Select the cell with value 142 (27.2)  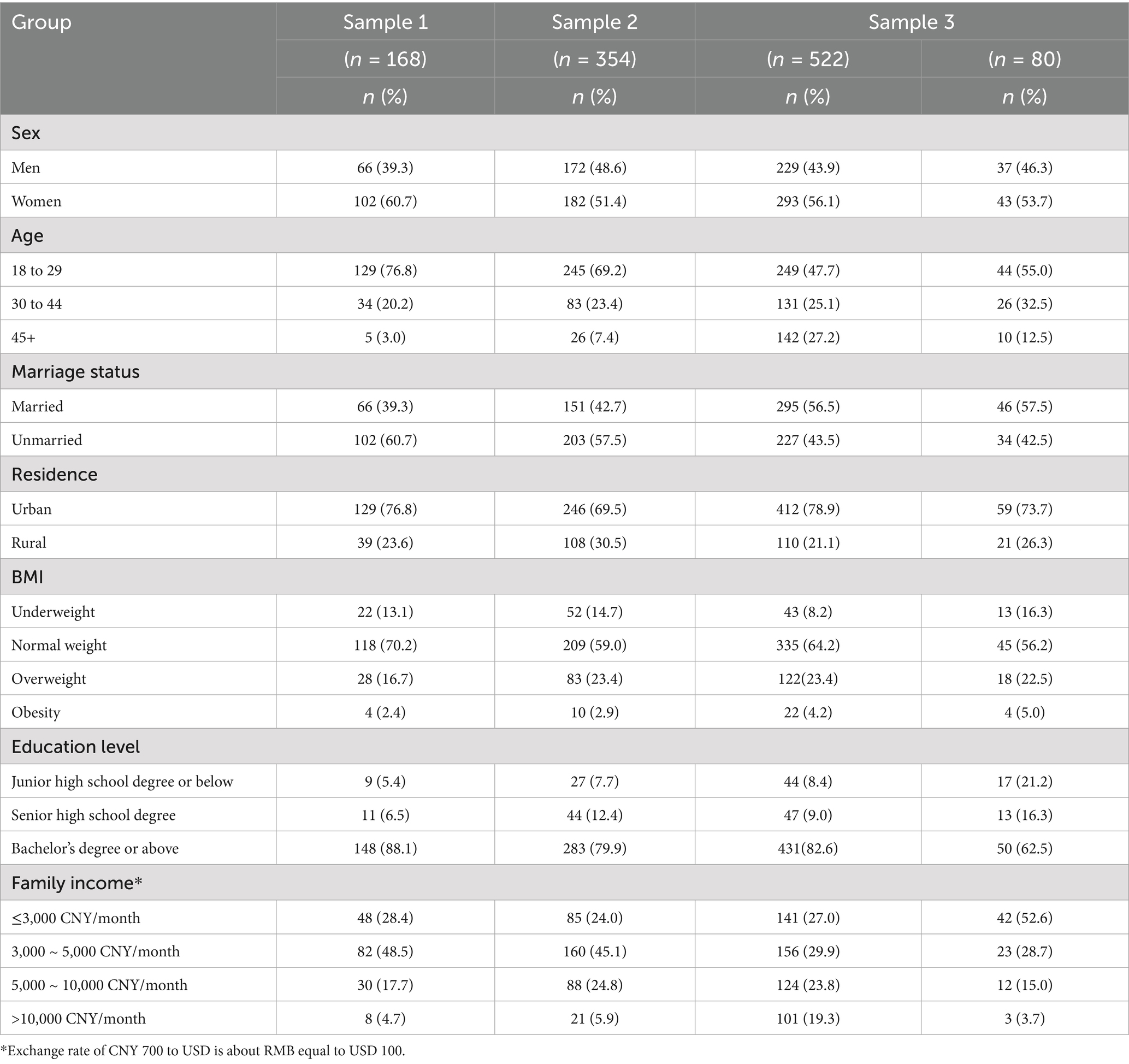coord(808,337)
